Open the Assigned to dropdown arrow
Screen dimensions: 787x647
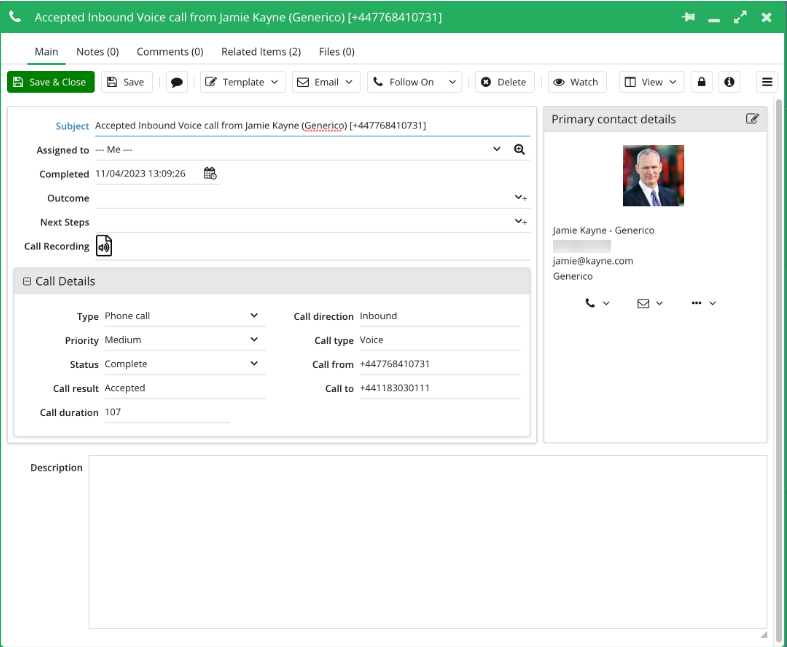(497, 149)
